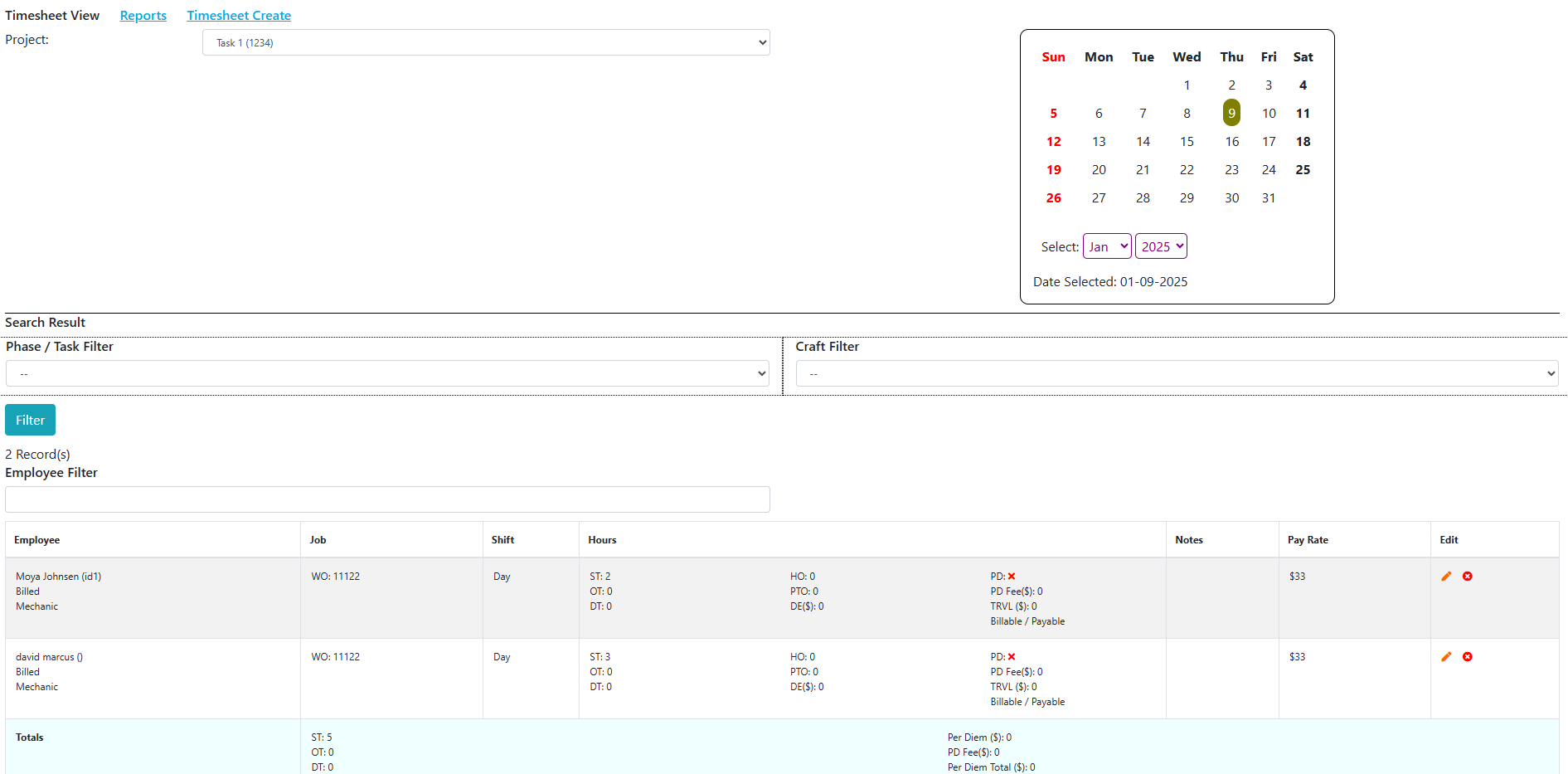
Task: Open the Reports link
Action: click(143, 16)
